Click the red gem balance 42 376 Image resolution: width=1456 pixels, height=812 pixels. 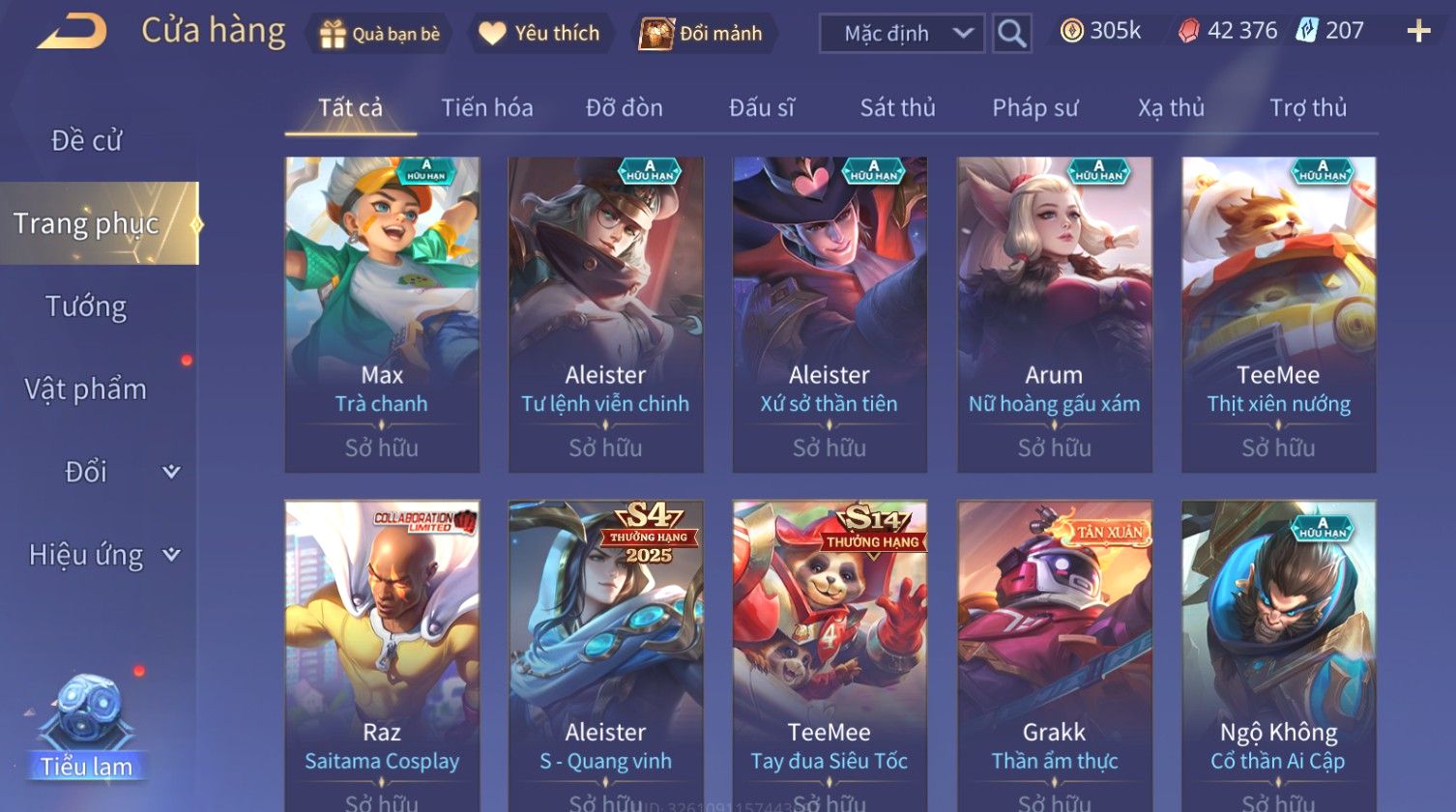click(1228, 31)
